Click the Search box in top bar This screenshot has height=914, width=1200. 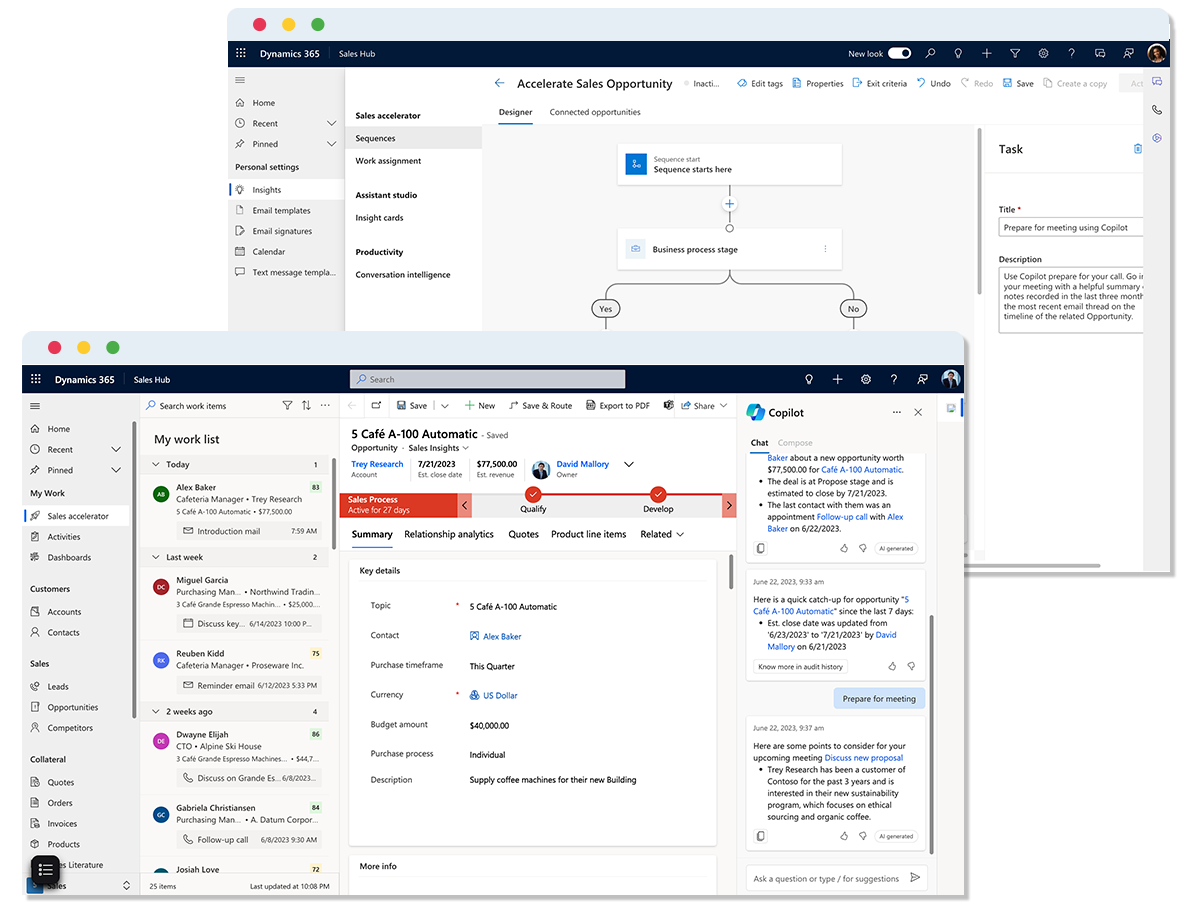pyautogui.click(x=487, y=379)
